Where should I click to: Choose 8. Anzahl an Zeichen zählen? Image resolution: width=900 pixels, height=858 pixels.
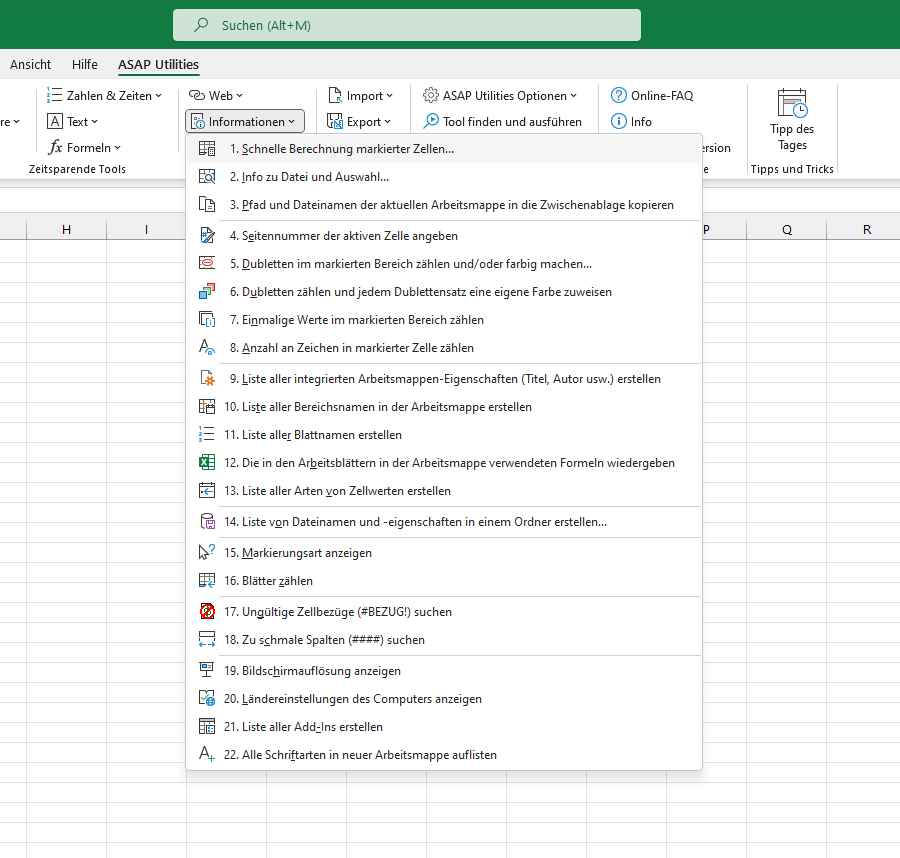(444, 348)
